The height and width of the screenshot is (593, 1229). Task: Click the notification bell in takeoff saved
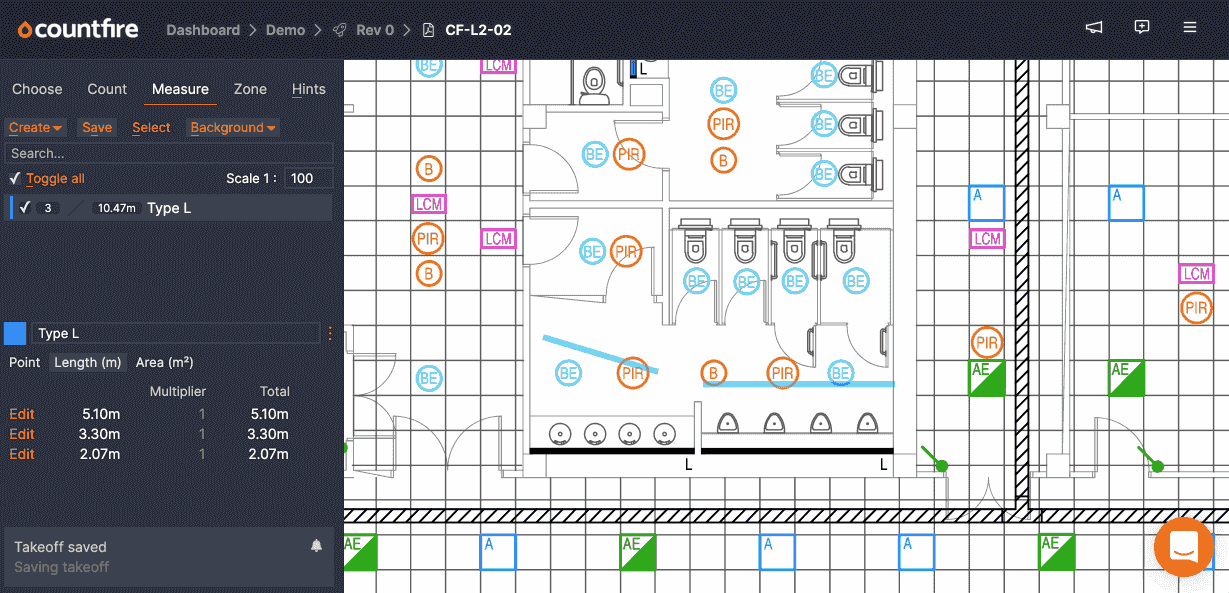click(x=316, y=546)
